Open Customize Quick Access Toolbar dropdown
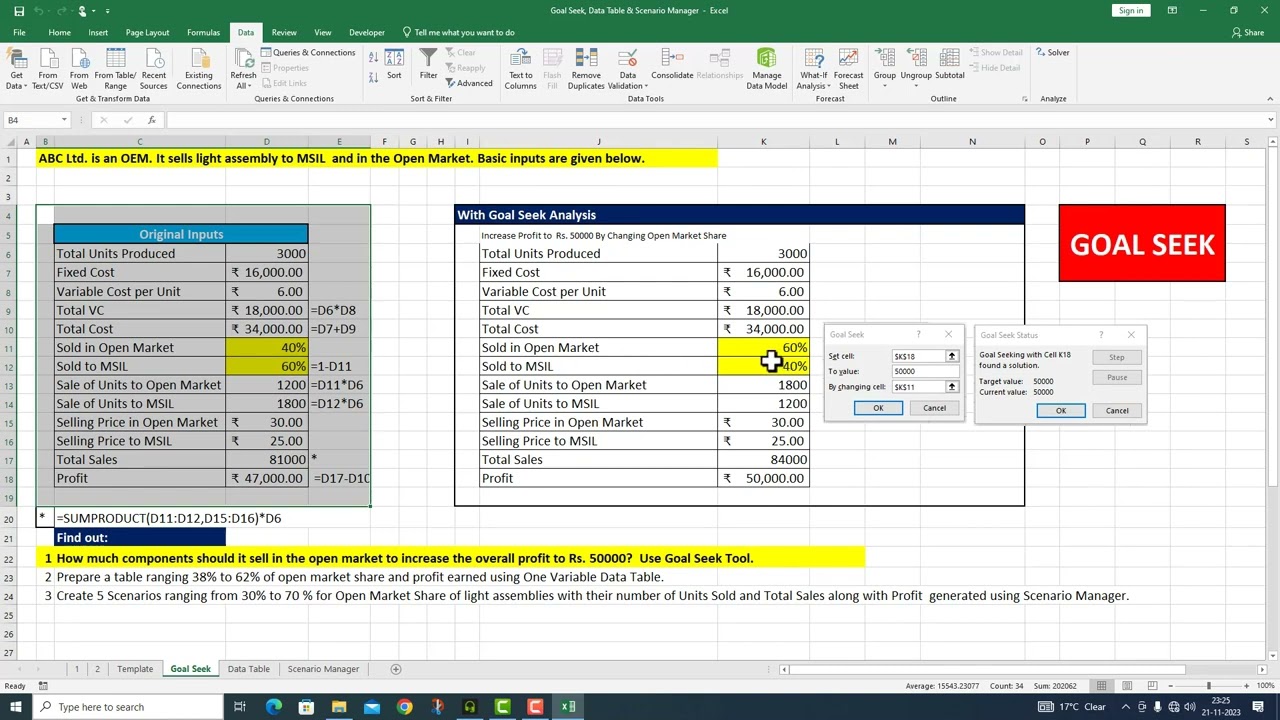 tap(107, 11)
